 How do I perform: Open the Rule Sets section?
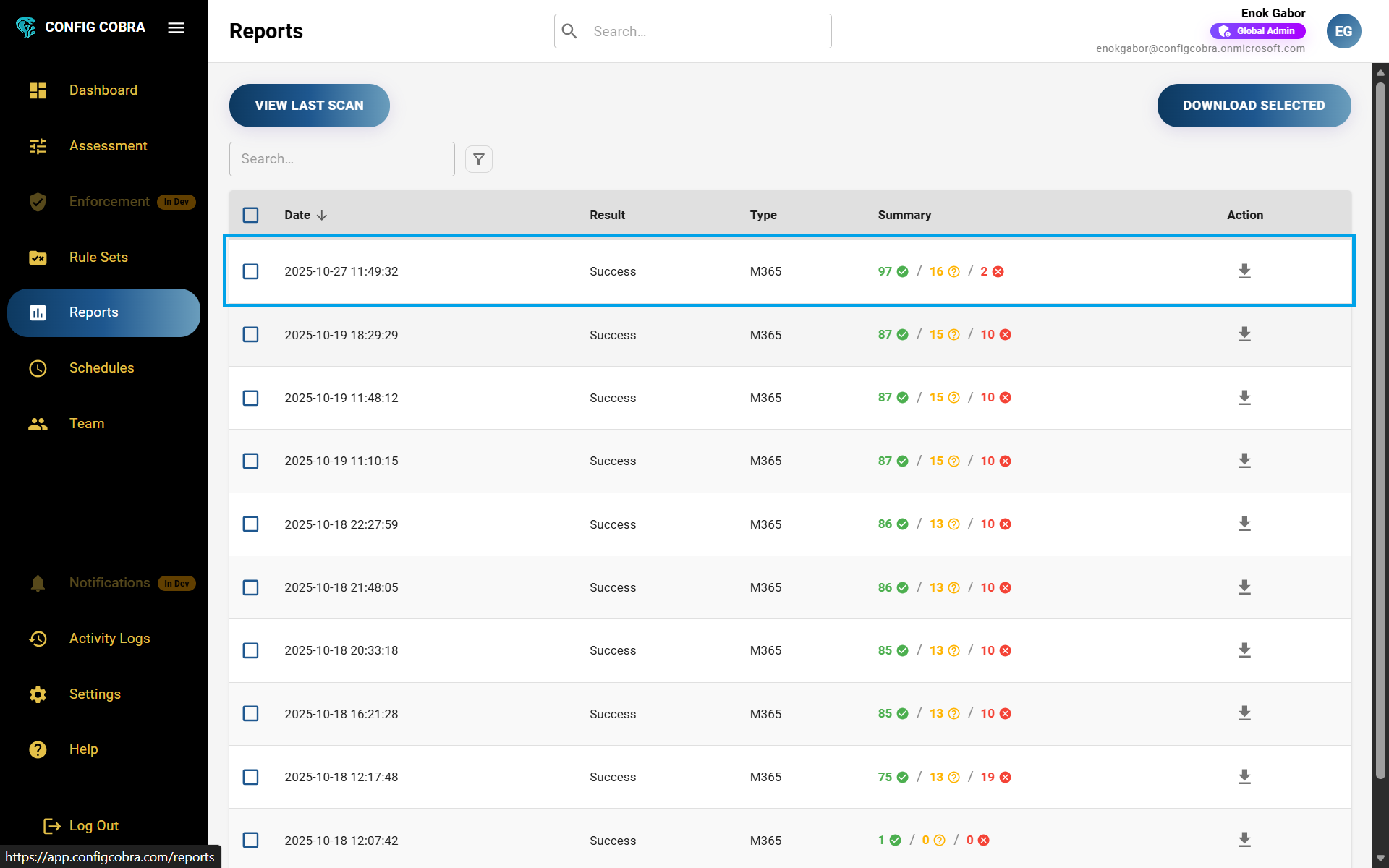(98, 257)
